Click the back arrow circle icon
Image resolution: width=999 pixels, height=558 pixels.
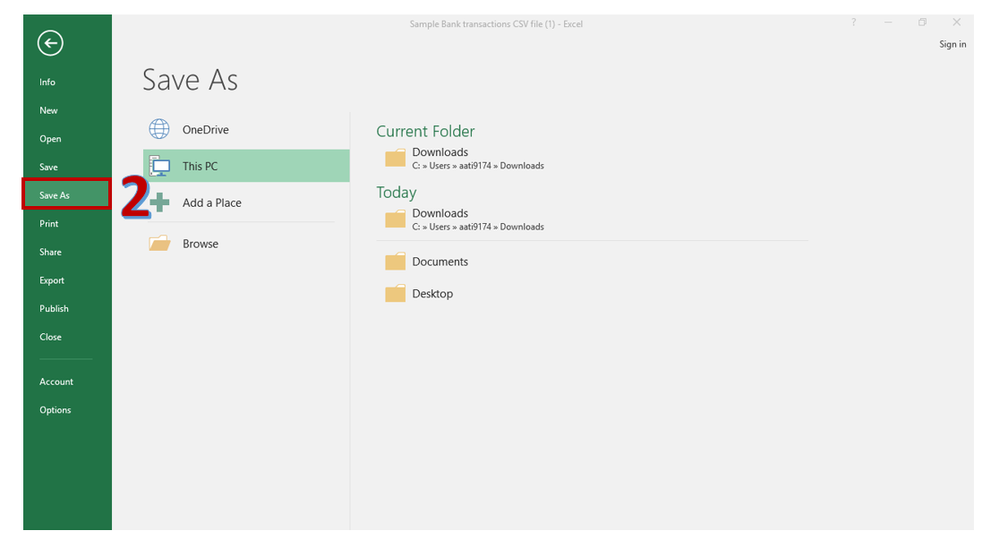50,43
